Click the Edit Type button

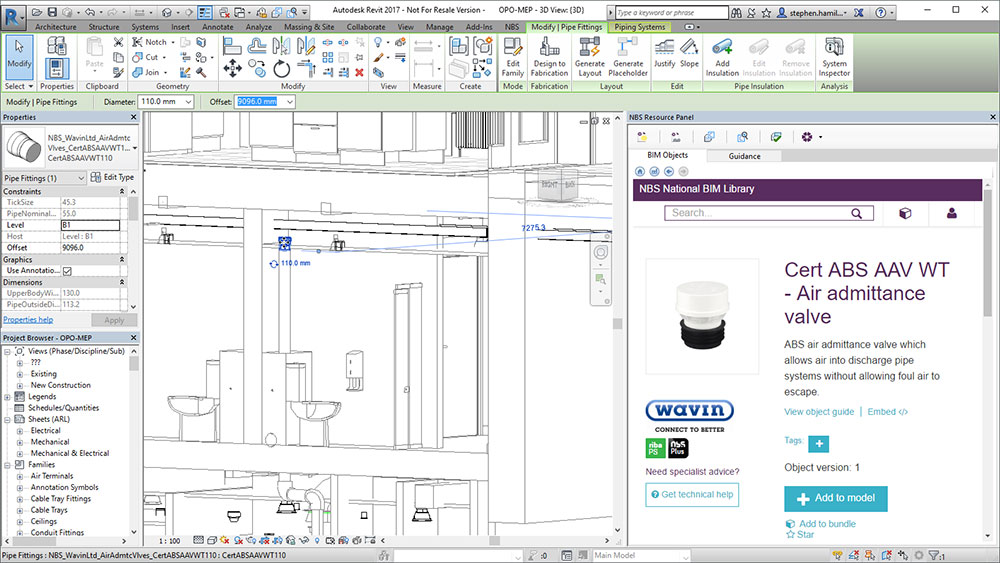(x=112, y=177)
